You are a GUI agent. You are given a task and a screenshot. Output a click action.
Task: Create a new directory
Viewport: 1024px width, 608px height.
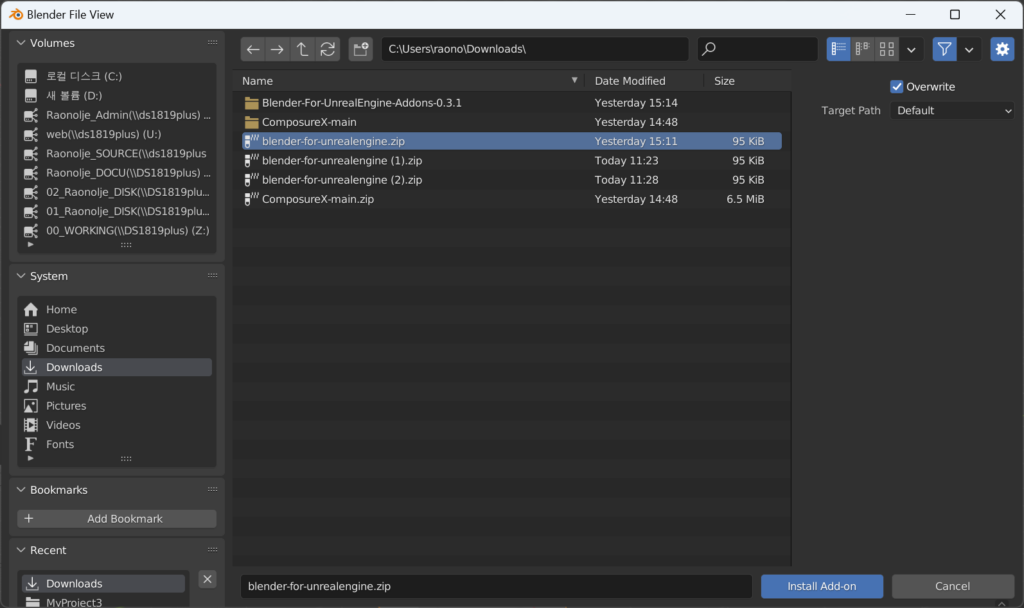click(360, 49)
